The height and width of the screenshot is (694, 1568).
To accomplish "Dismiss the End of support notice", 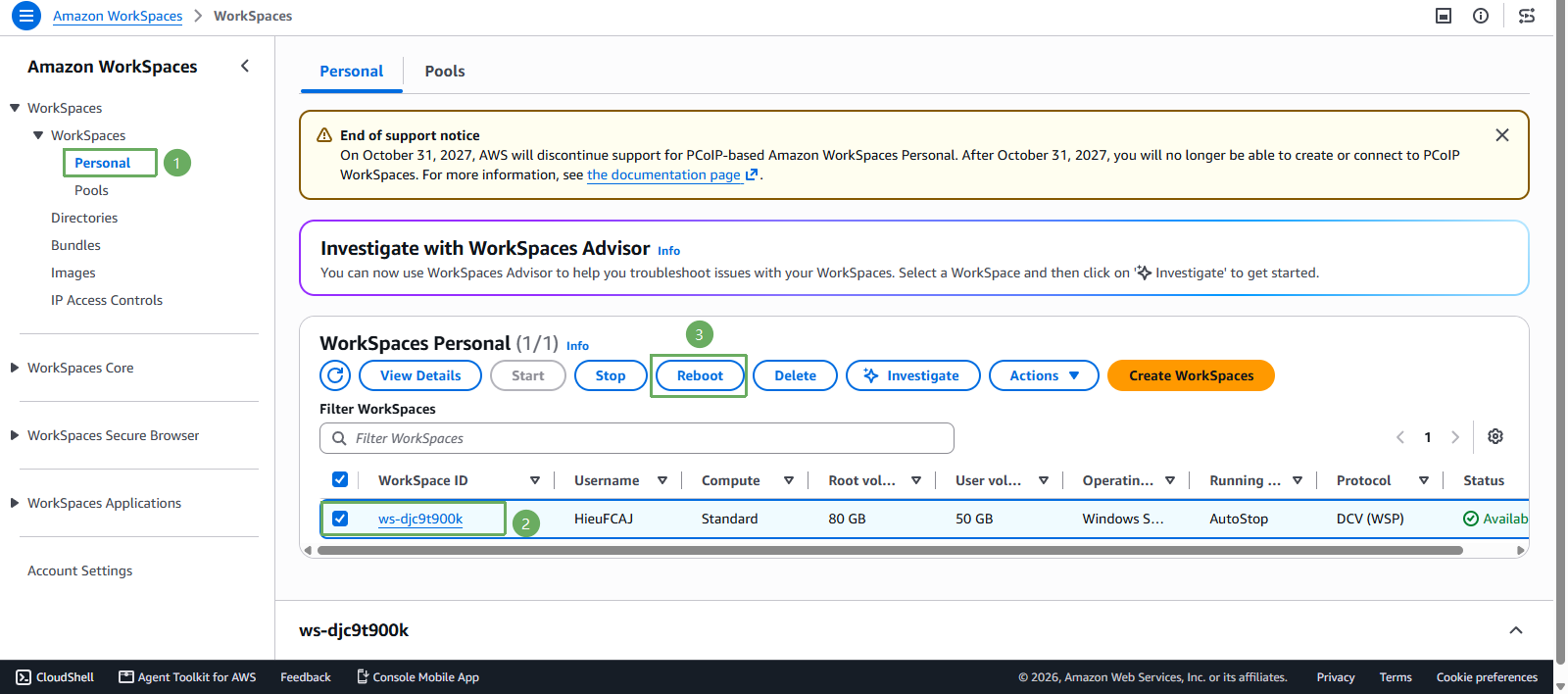I will coord(1502,135).
